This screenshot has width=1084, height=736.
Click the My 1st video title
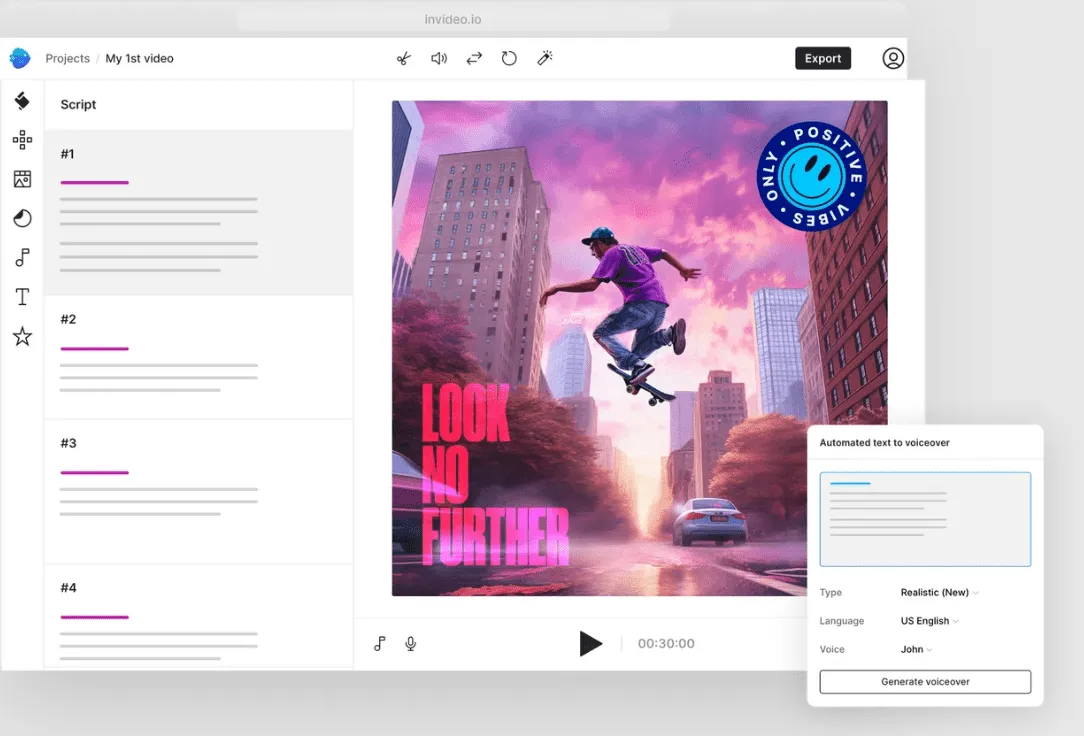point(140,59)
